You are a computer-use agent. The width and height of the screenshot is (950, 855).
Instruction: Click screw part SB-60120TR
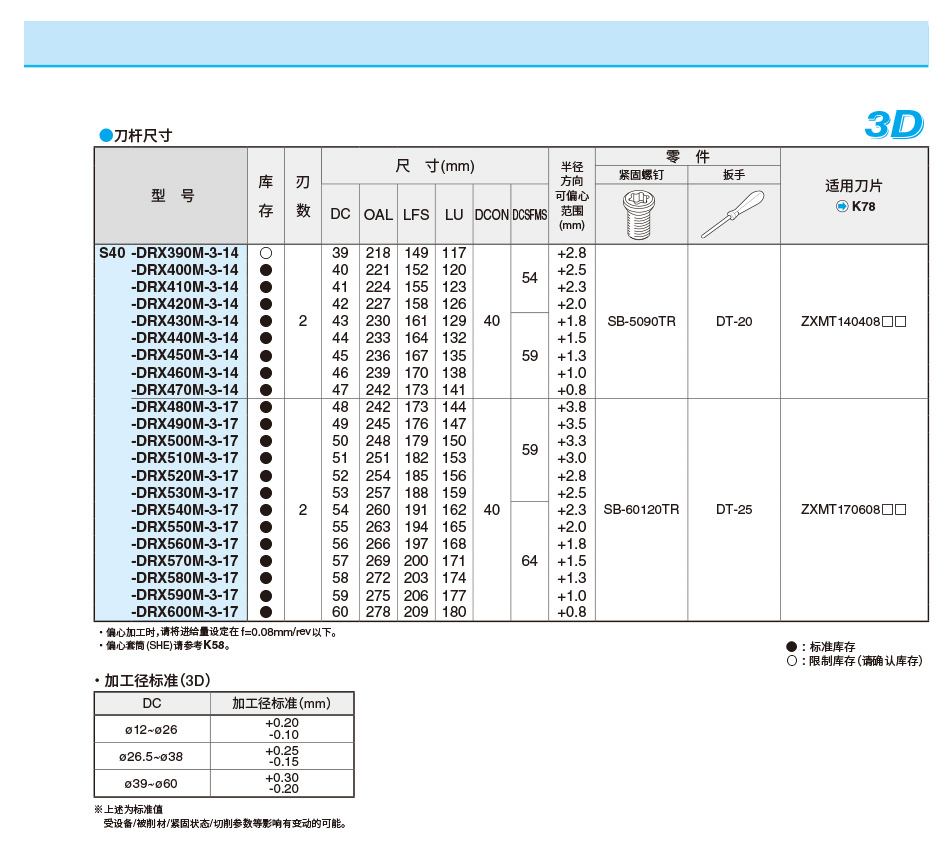(641, 510)
